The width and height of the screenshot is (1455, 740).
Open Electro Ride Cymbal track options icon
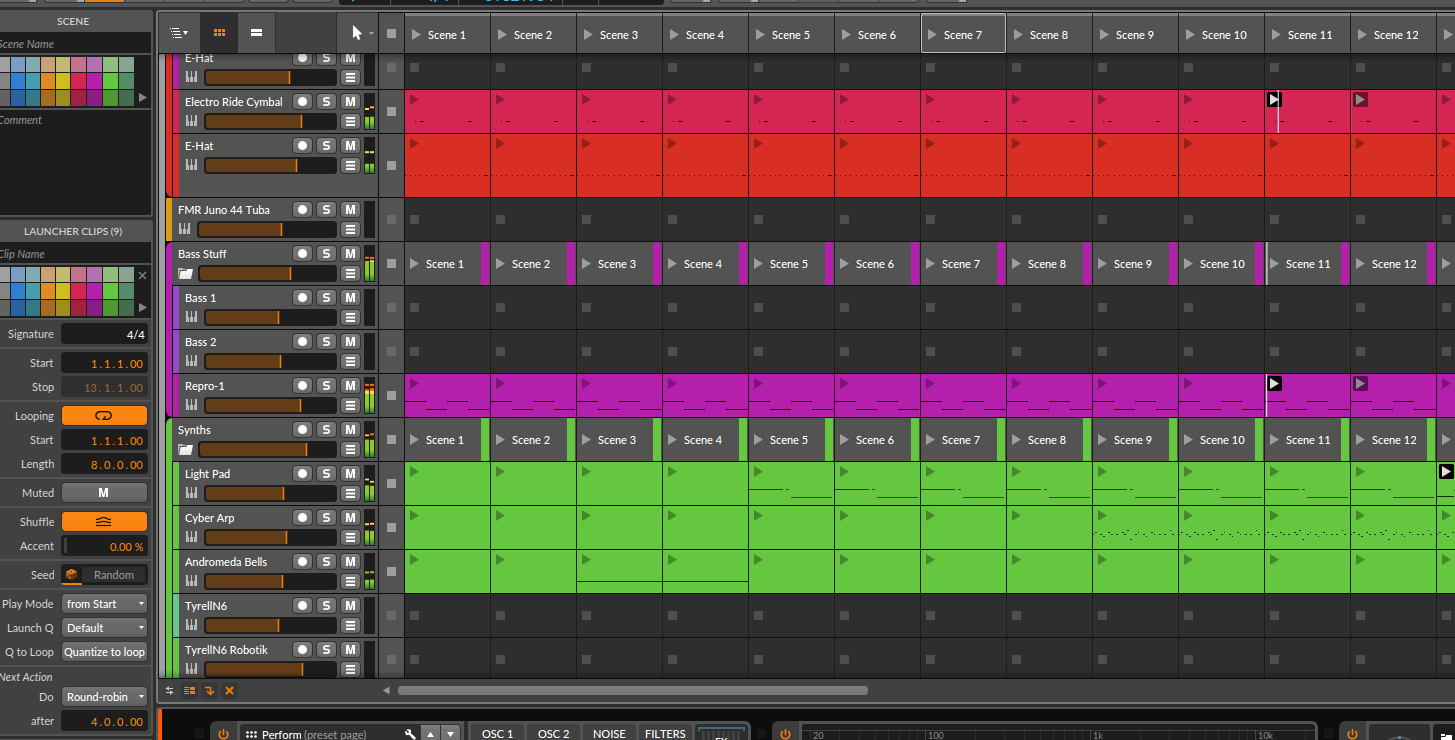click(x=350, y=121)
